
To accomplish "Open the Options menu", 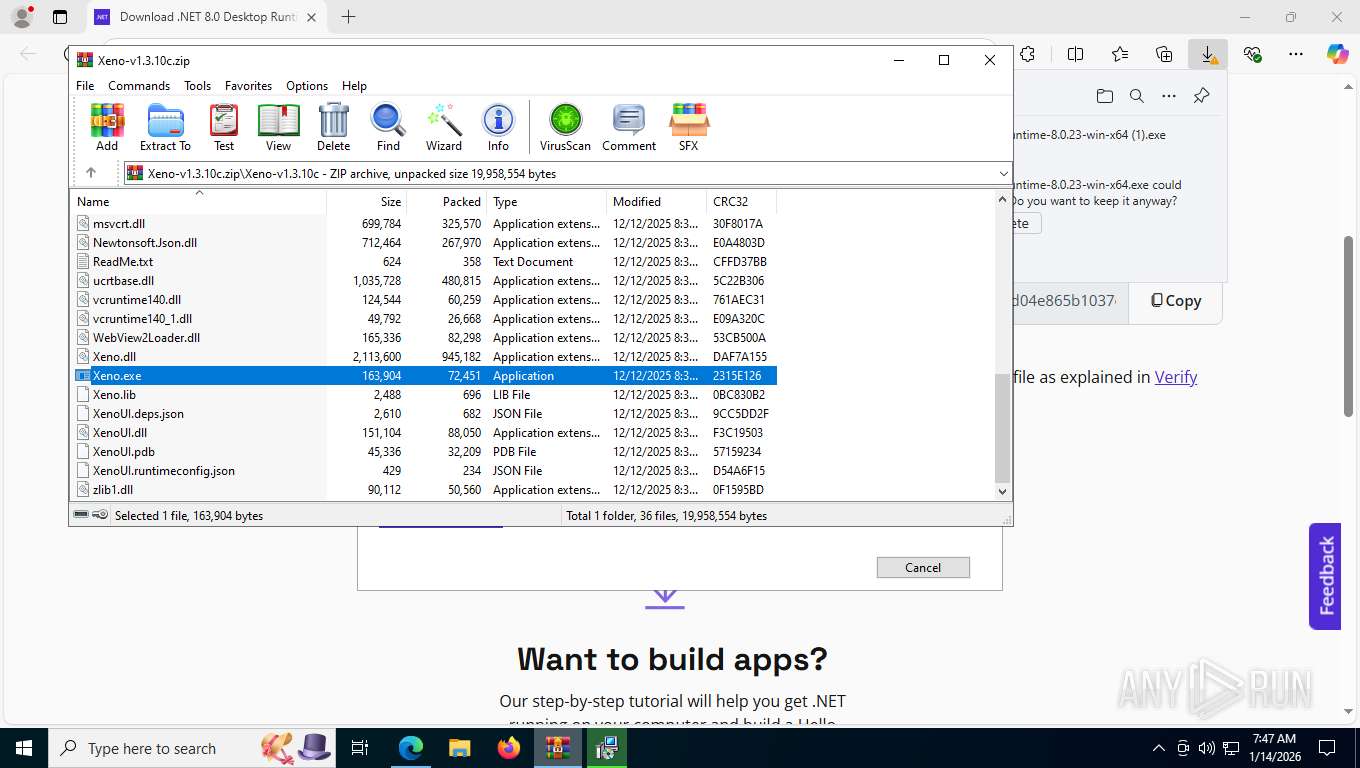I will point(307,86).
